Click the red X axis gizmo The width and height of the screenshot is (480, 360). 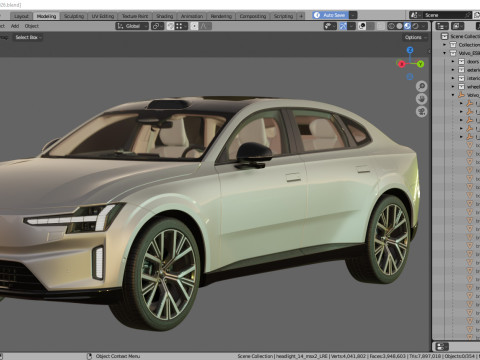tap(402, 64)
